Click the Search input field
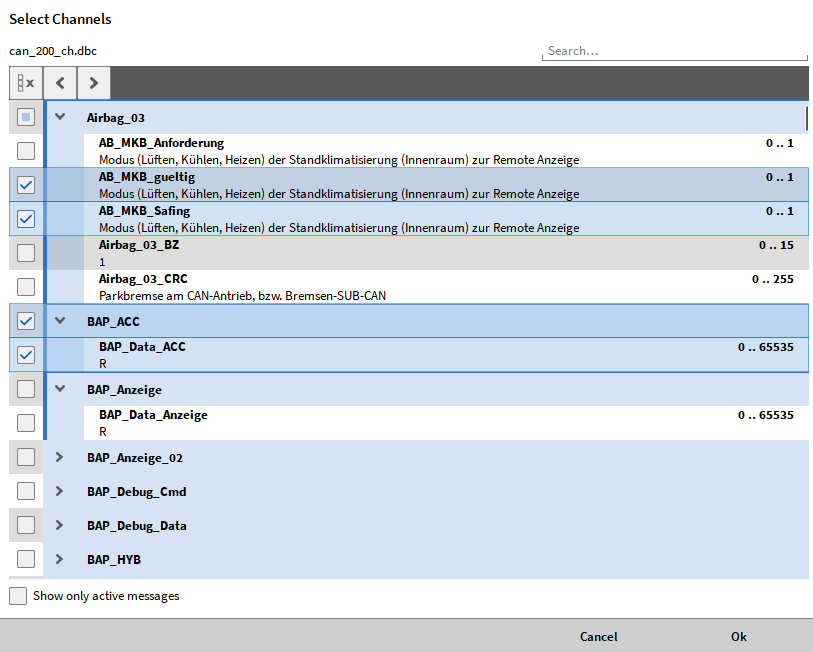Image resolution: width=813 pixels, height=652 pixels. click(x=674, y=51)
